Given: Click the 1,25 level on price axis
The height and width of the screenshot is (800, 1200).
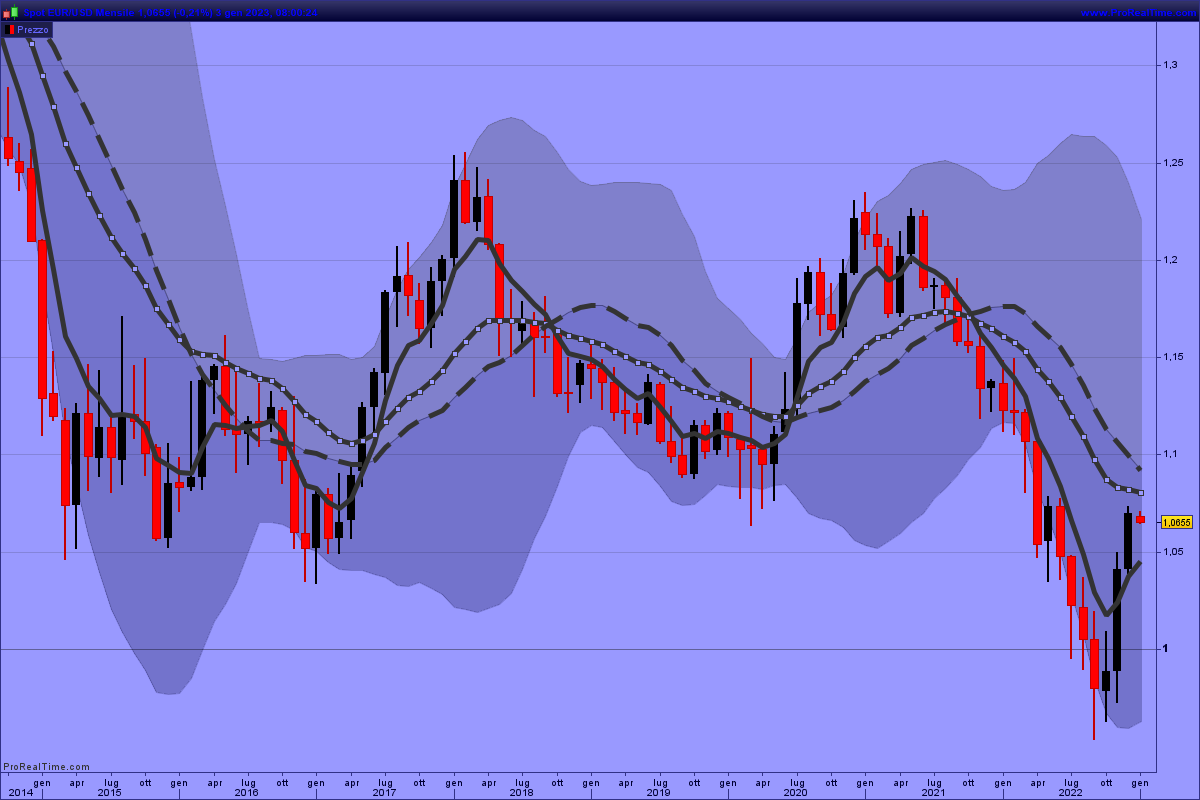Looking at the screenshot, I should 1173,163.
